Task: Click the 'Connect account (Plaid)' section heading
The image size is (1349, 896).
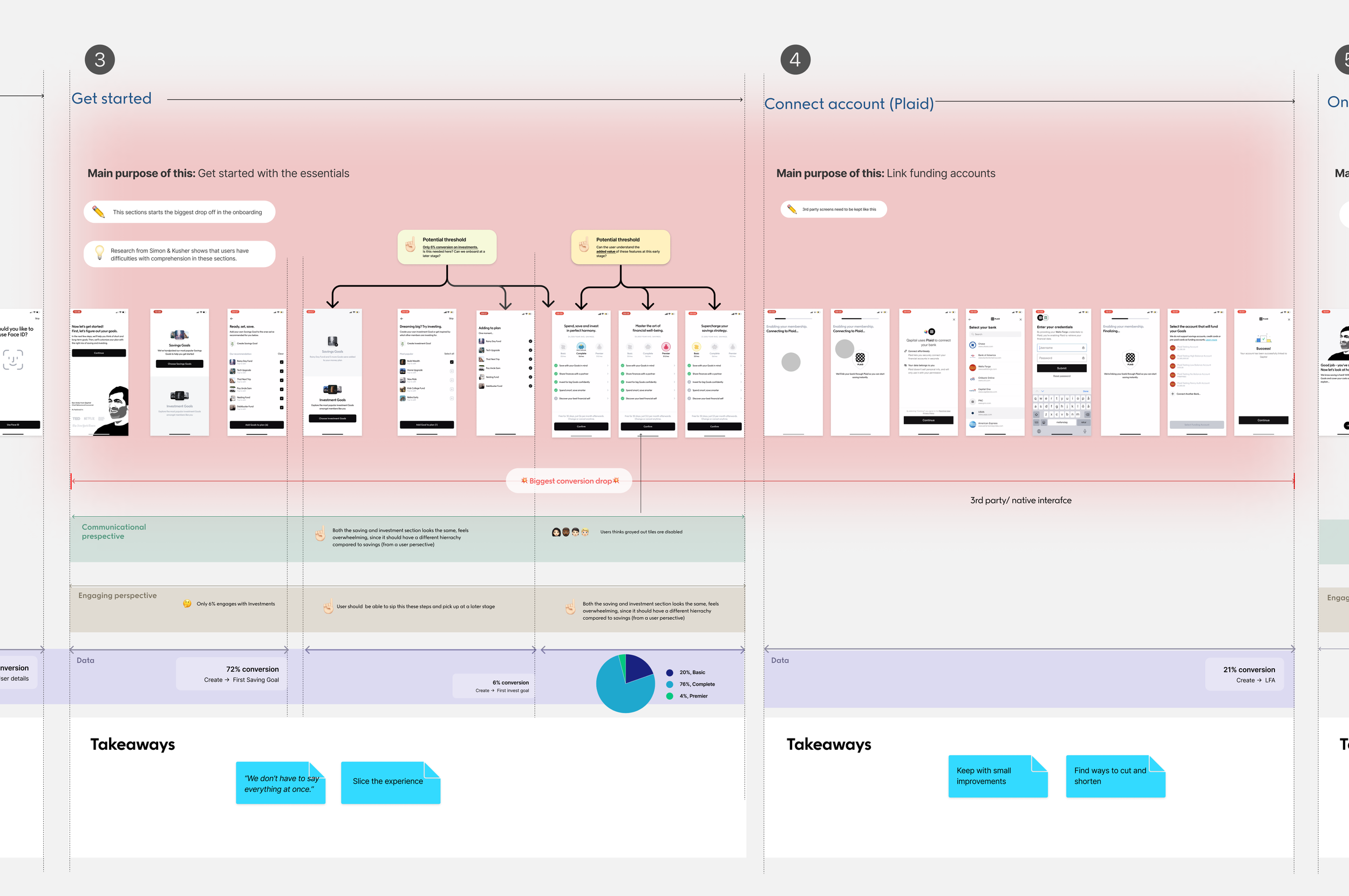Action: tap(848, 104)
